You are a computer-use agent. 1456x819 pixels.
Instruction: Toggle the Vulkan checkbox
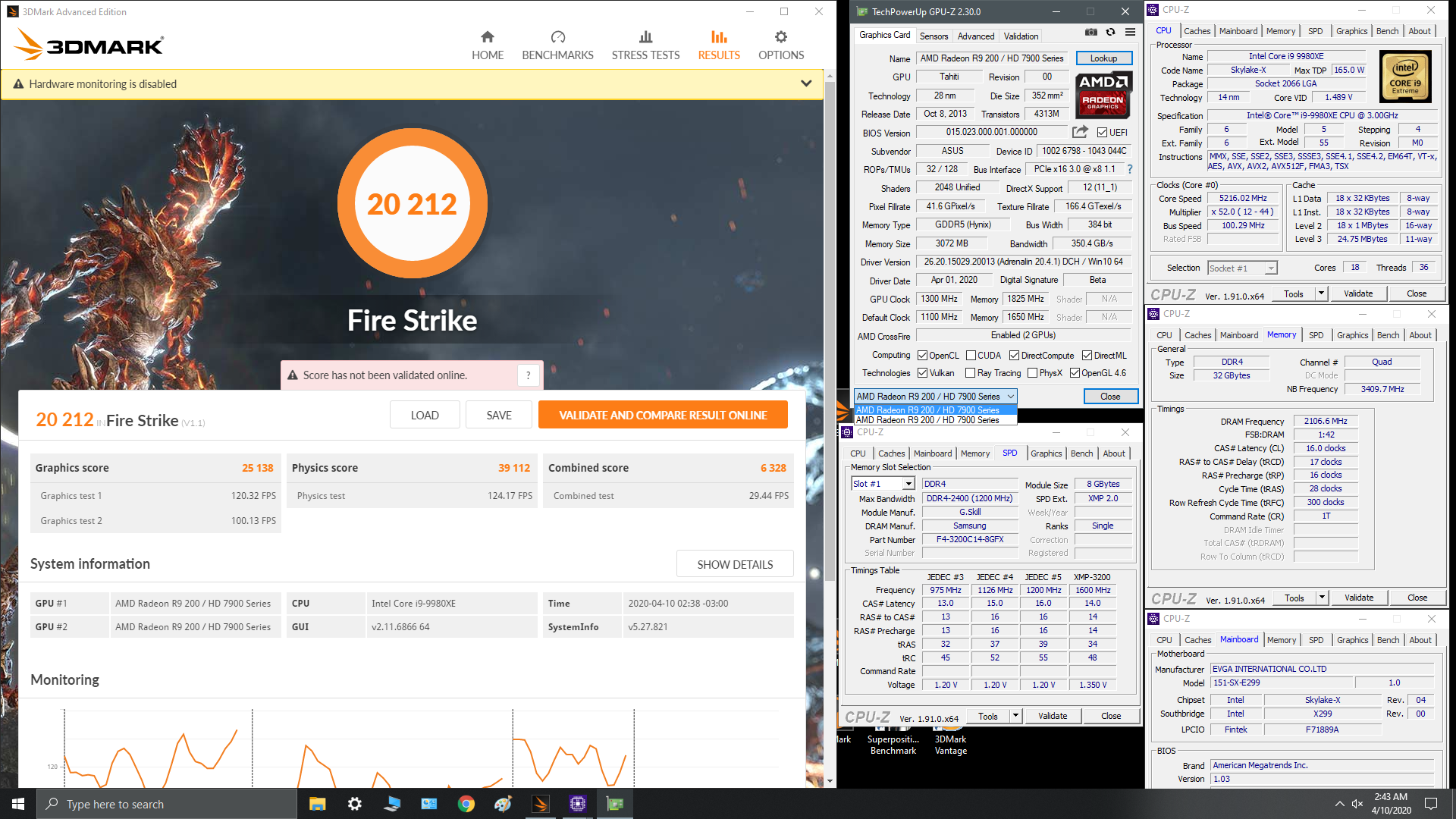(x=922, y=372)
